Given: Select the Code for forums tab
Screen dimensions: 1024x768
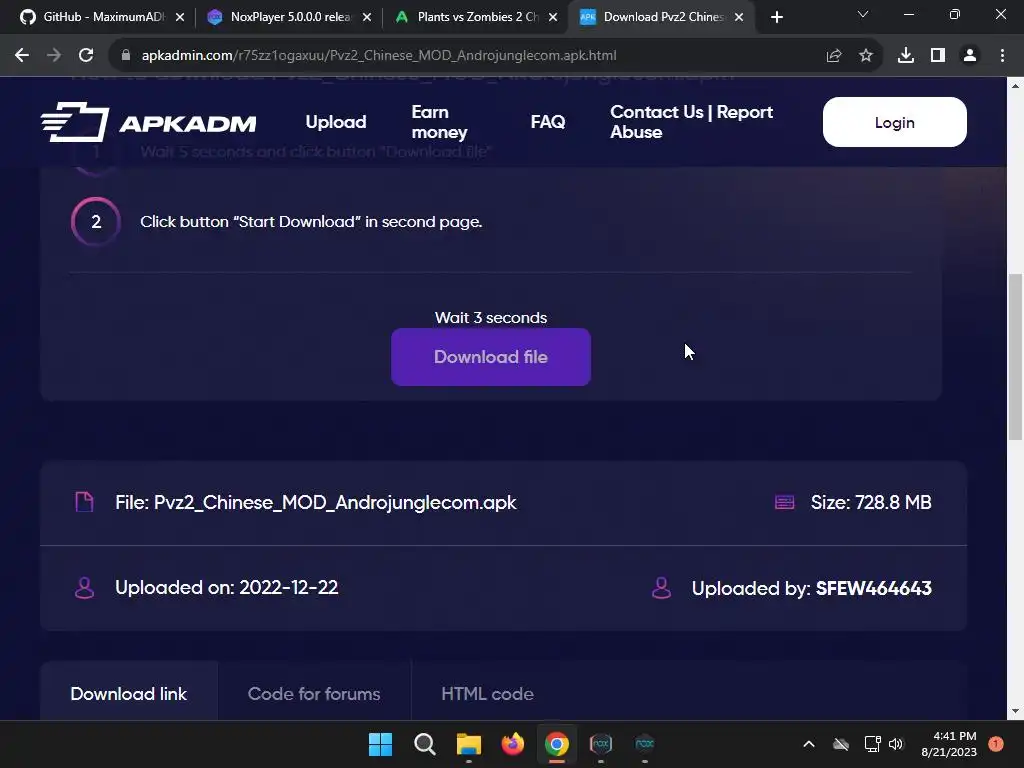Looking at the screenshot, I should point(314,694).
